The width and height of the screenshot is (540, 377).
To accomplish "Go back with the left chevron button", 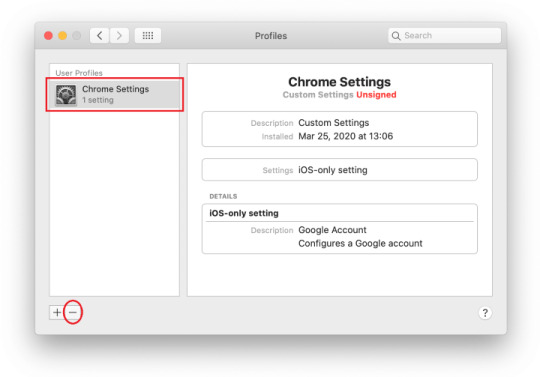I will (100, 35).
